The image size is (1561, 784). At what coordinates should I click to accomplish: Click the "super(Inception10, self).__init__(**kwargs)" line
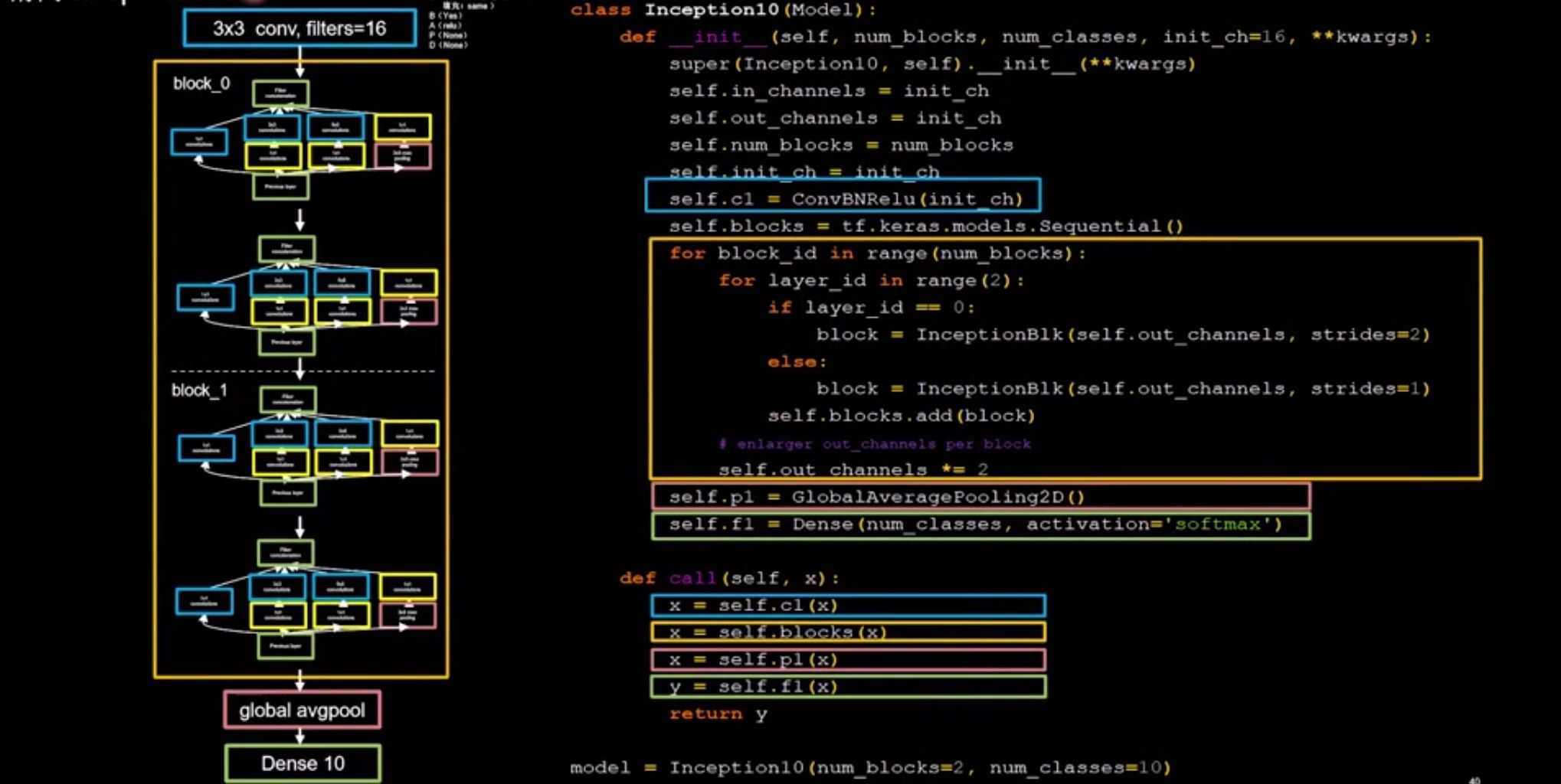tap(932, 64)
